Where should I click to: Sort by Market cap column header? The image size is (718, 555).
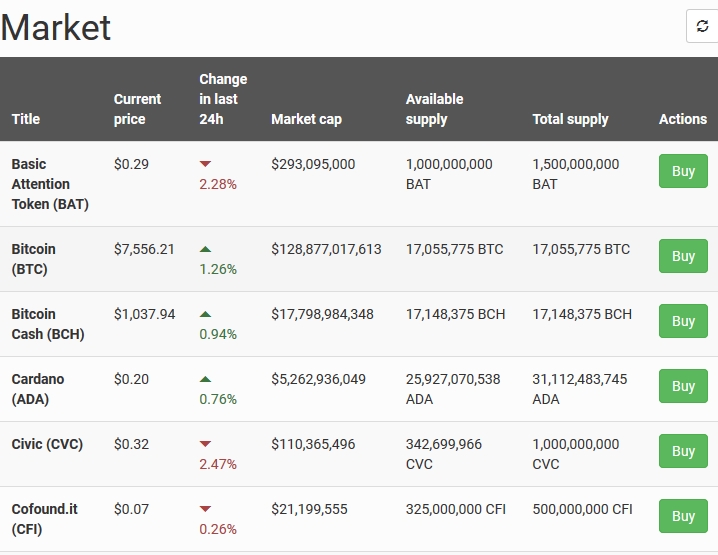(x=306, y=119)
